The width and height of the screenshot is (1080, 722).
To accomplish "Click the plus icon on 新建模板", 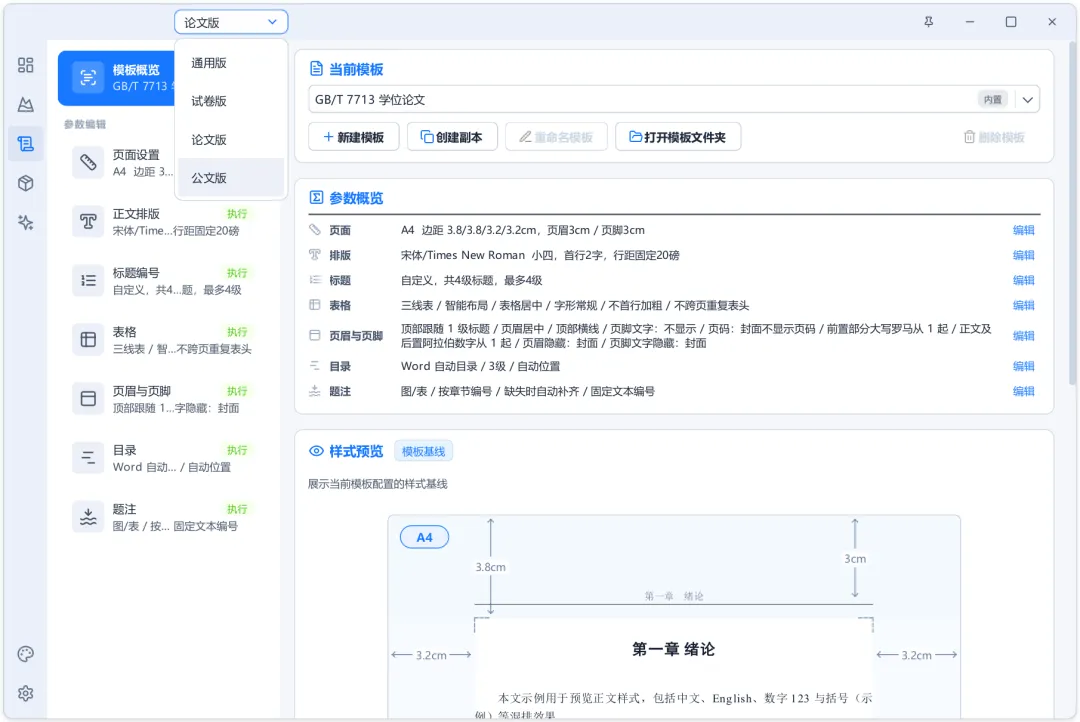I will (x=329, y=137).
